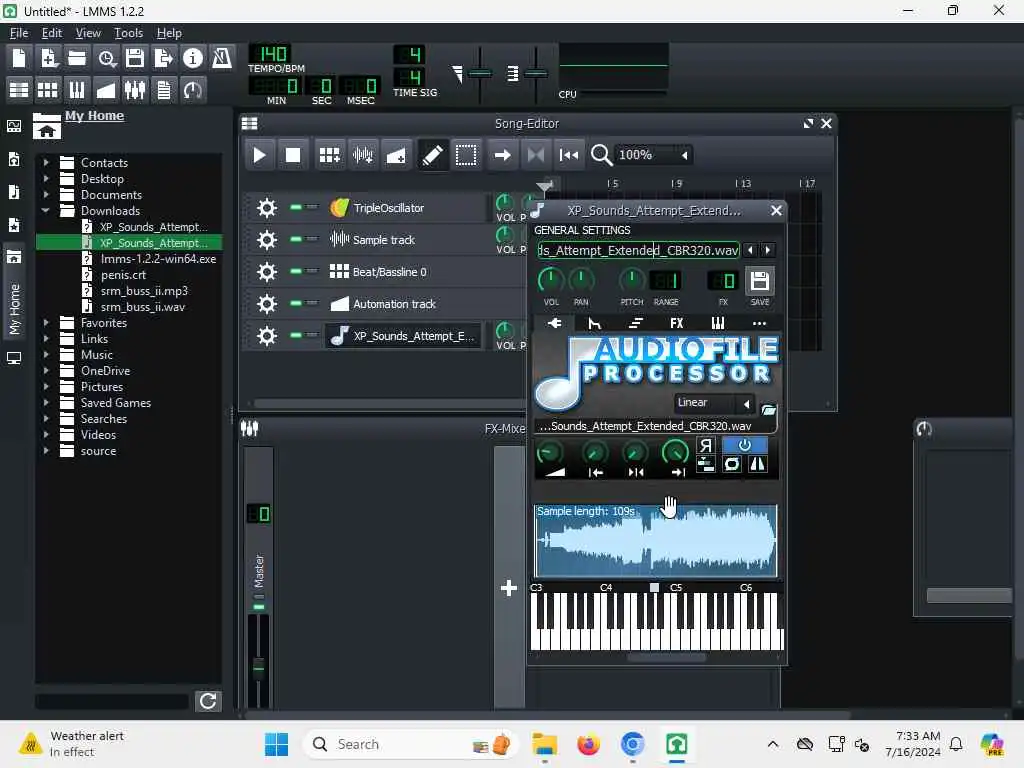
Task: Expand the source folder
Action: coord(46,451)
